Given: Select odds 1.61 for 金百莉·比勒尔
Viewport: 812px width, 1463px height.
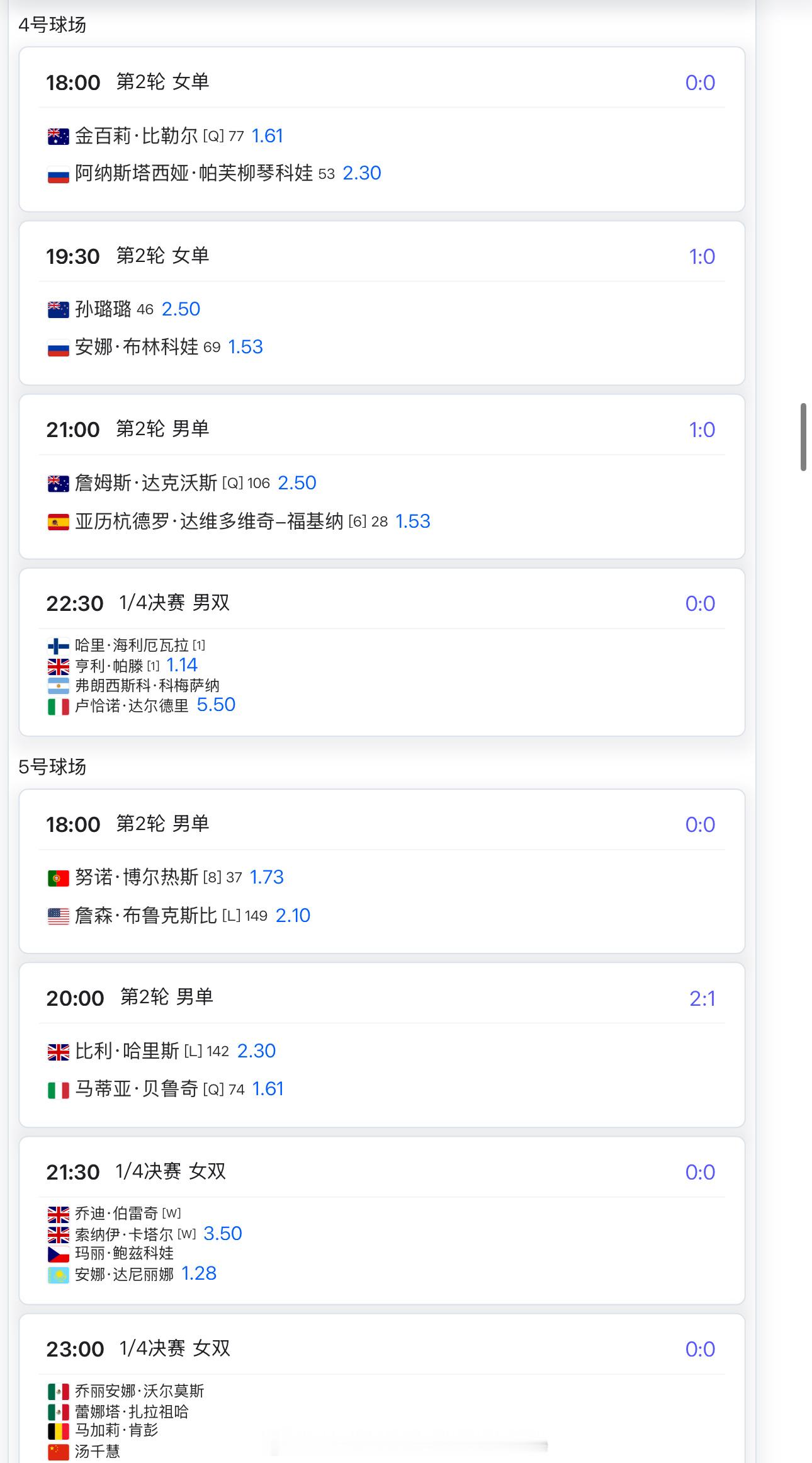Looking at the screenshot, I should (x=268, y=136).
